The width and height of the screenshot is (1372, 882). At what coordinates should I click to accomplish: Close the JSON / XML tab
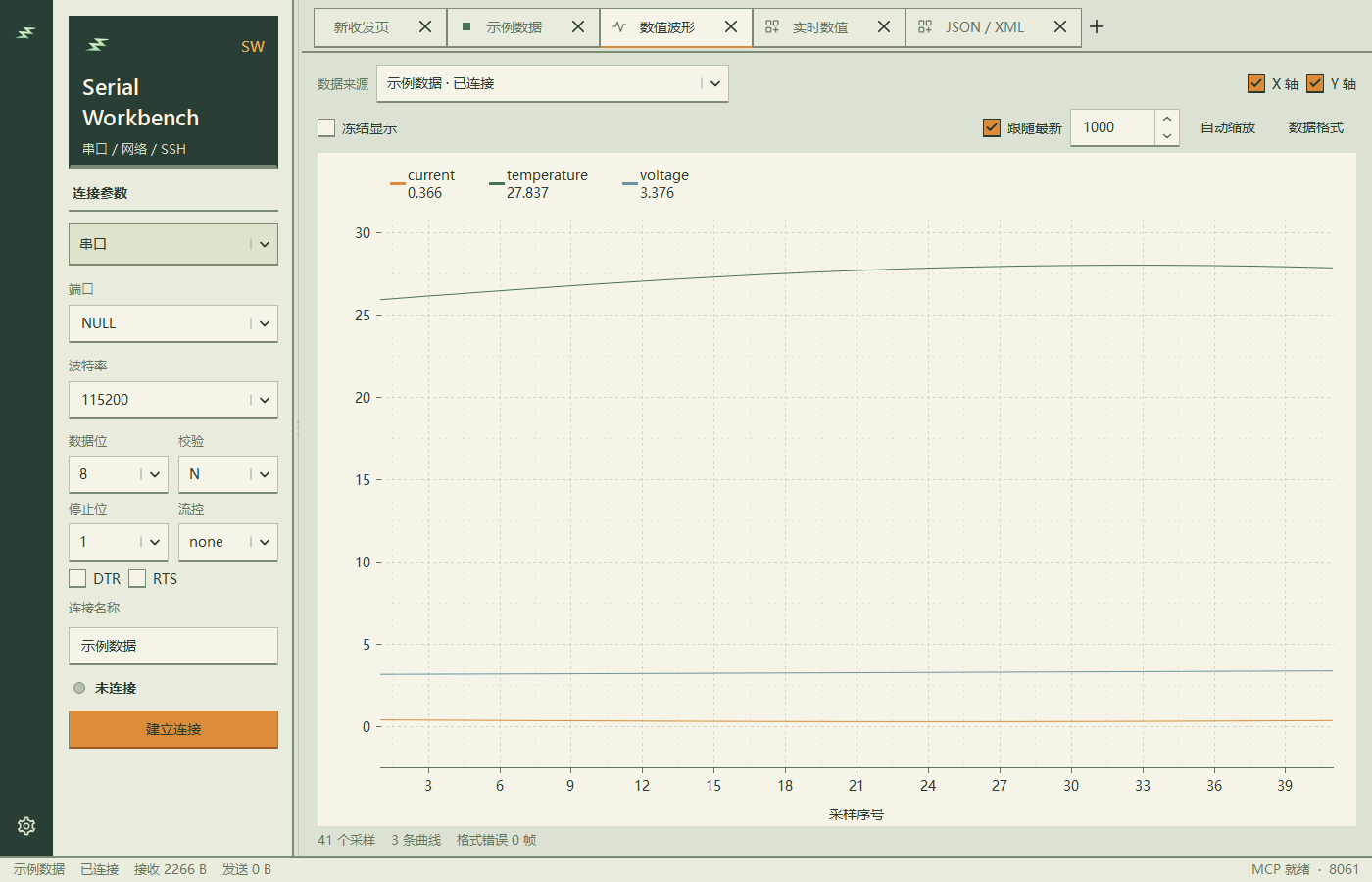[x=1060, y=26]
